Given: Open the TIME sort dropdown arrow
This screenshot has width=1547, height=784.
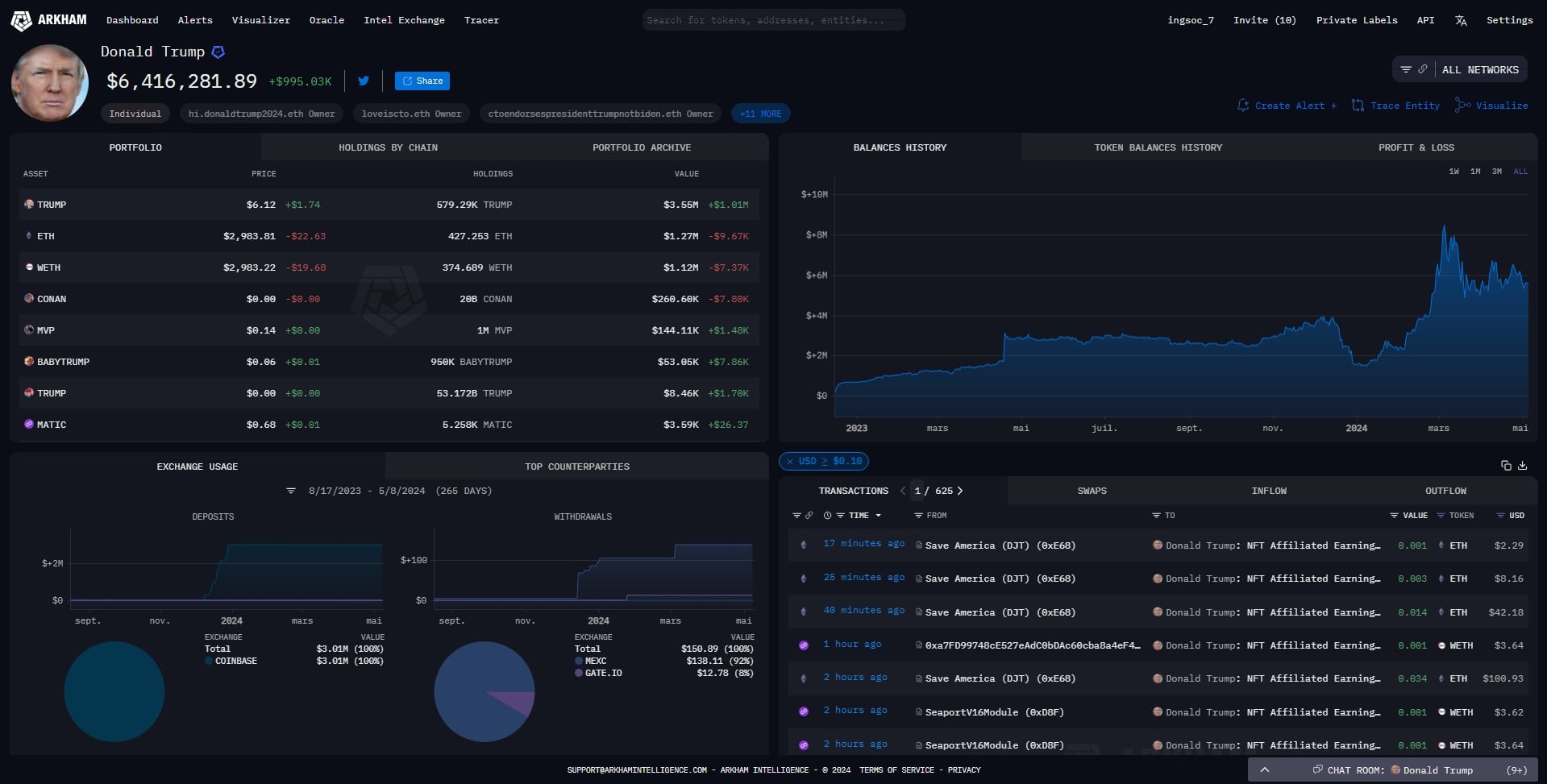Looking at the screenshot, I should [x=878, y=516].
